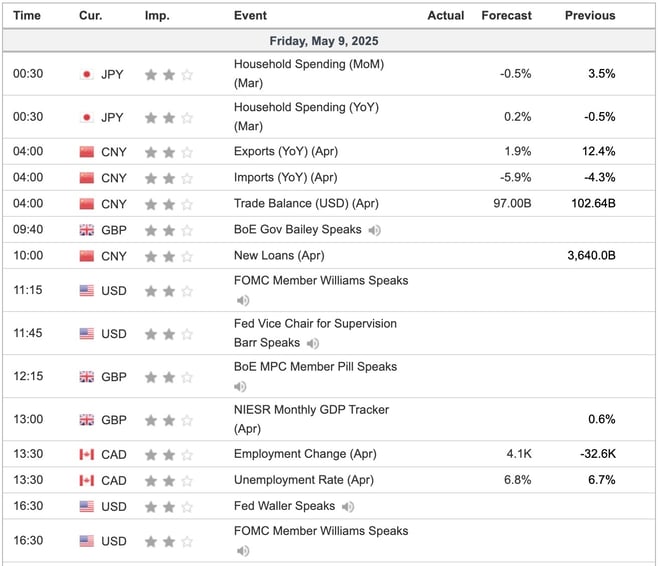Viewport: 658px width, 566px height.
Task: Click UK flag in BoE Gov Bailey row
Action: (86, 230)
